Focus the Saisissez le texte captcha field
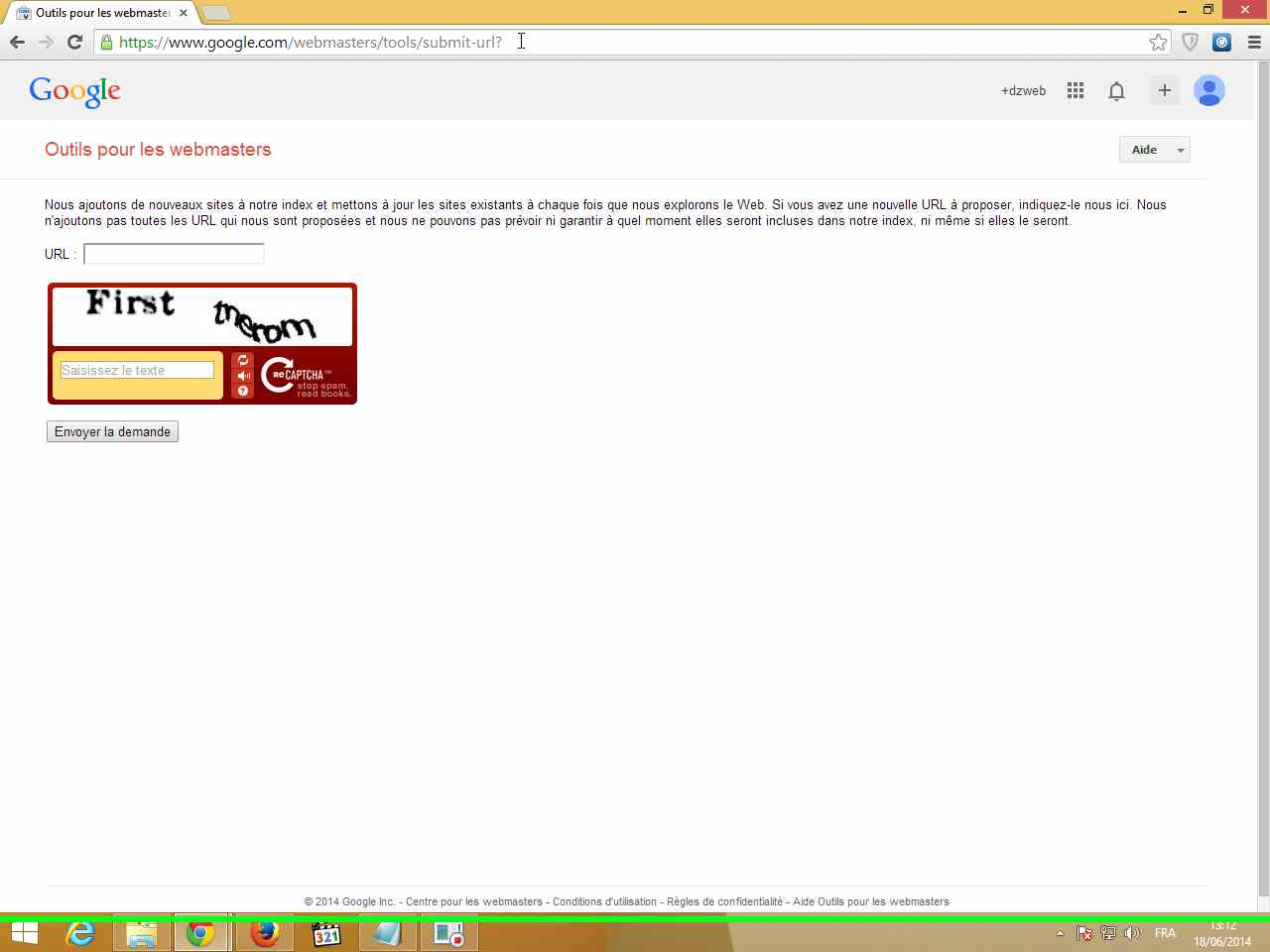Viewport: 1270px width, 952px height. (137, 370)
